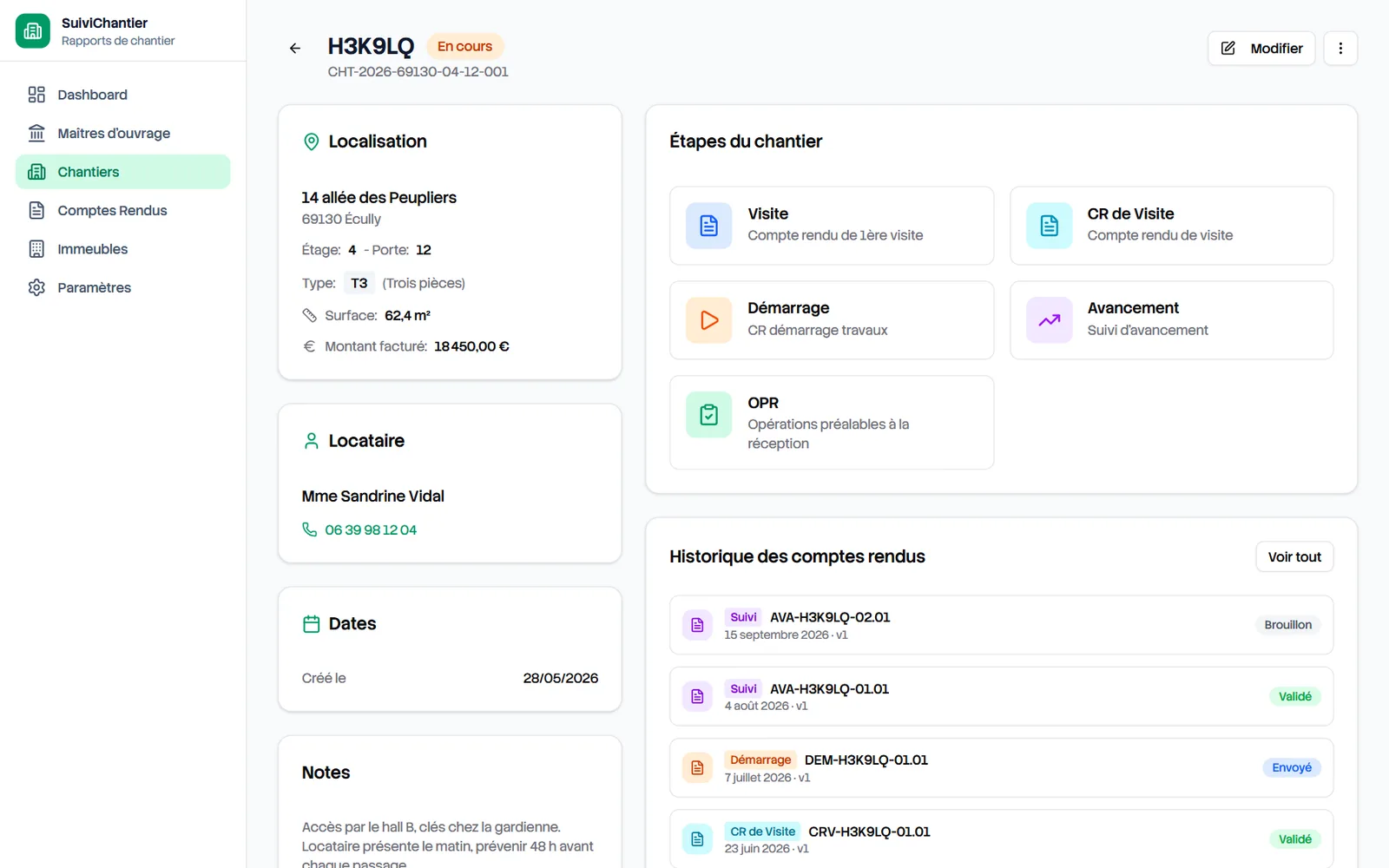1389x868 pixels.
Task: Click the SuiviChantier logo icon
Action: click(33, 31)
